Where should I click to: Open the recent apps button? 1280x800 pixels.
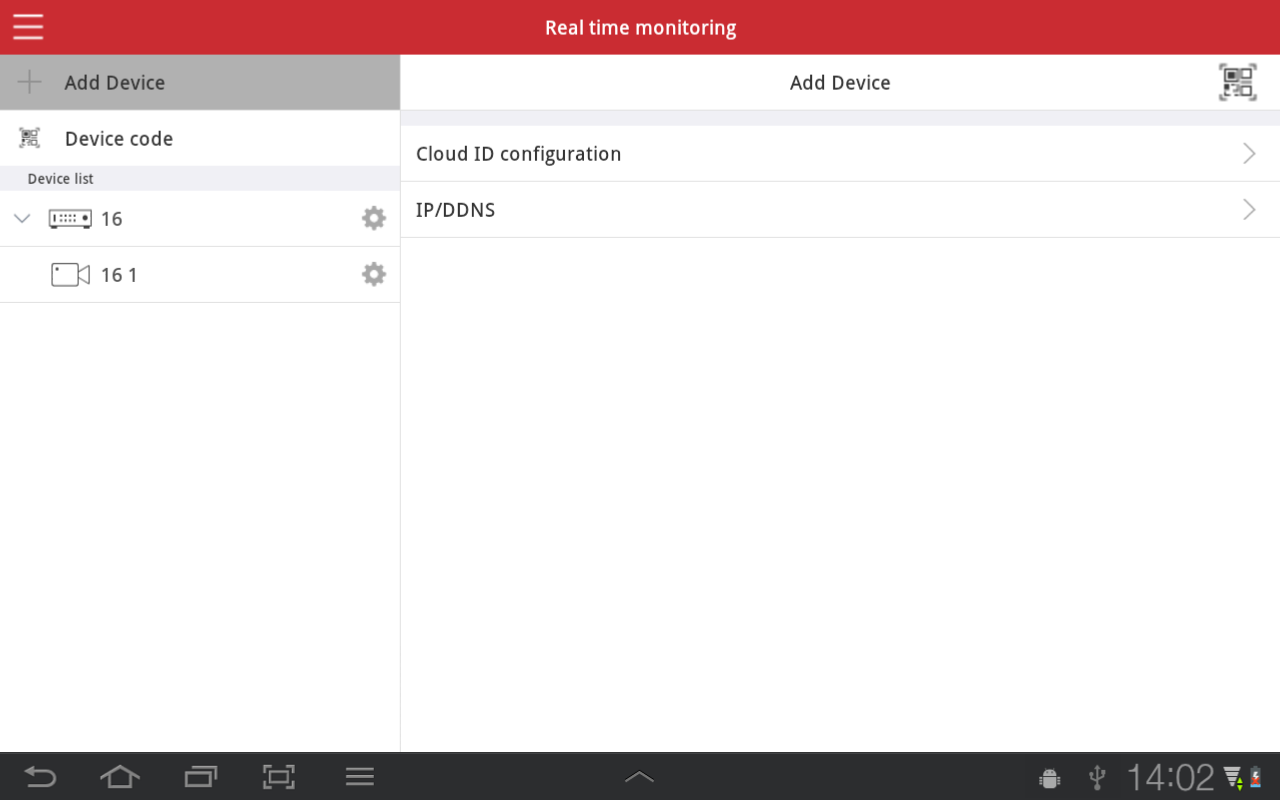pyautogui.click(x=201, y=776)
